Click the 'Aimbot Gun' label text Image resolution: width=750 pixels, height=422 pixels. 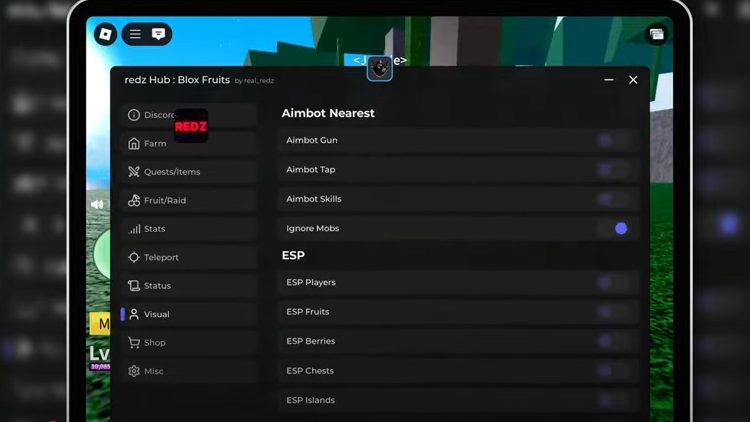coord(312,140)
